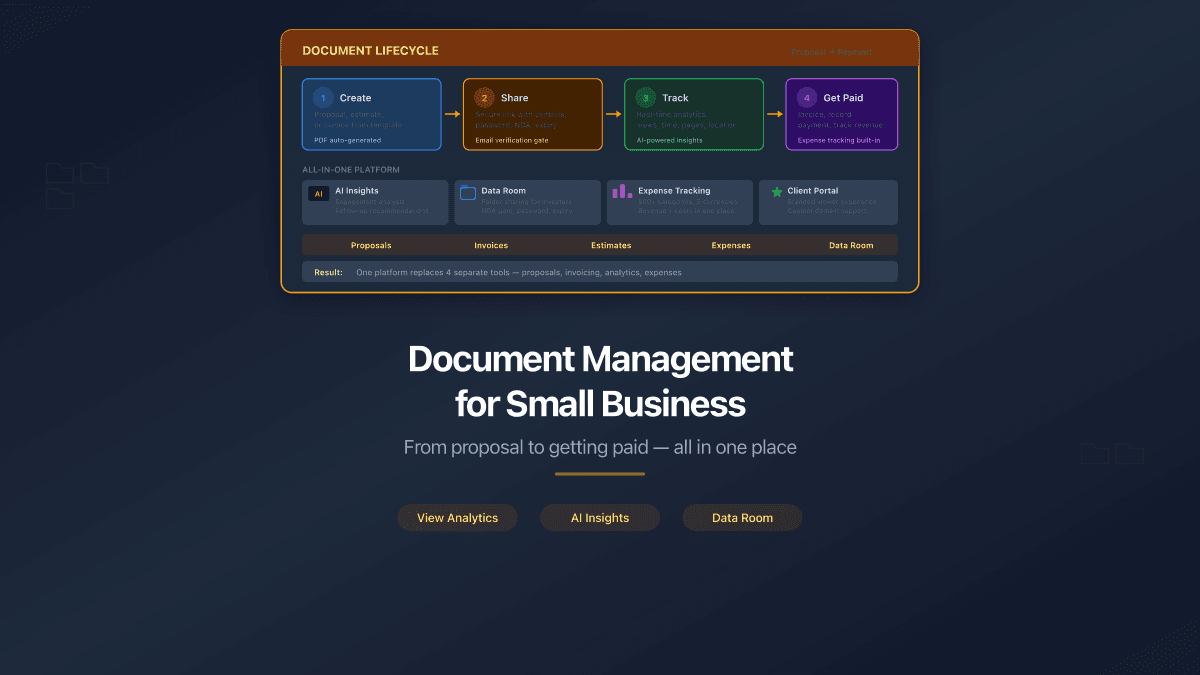Select the Data Room tab
Image resolution: width=1200 pixels, height=675 pixels.
pyautogui.click(x=852, y=245)
